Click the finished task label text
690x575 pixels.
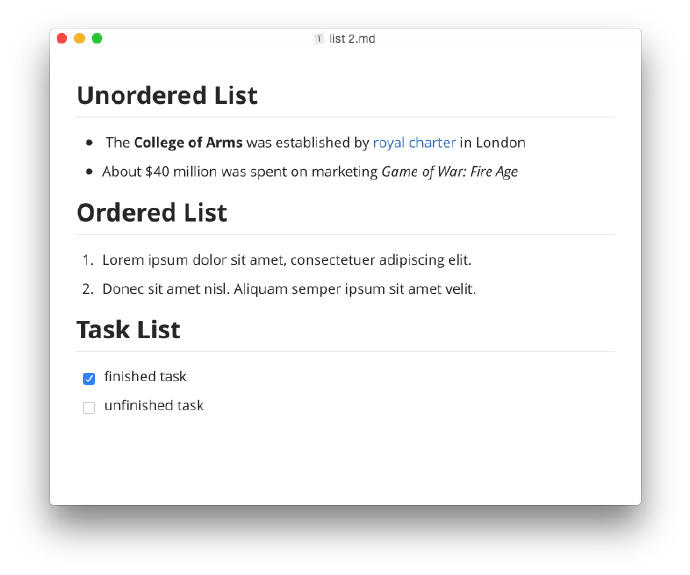click(145, 377)
